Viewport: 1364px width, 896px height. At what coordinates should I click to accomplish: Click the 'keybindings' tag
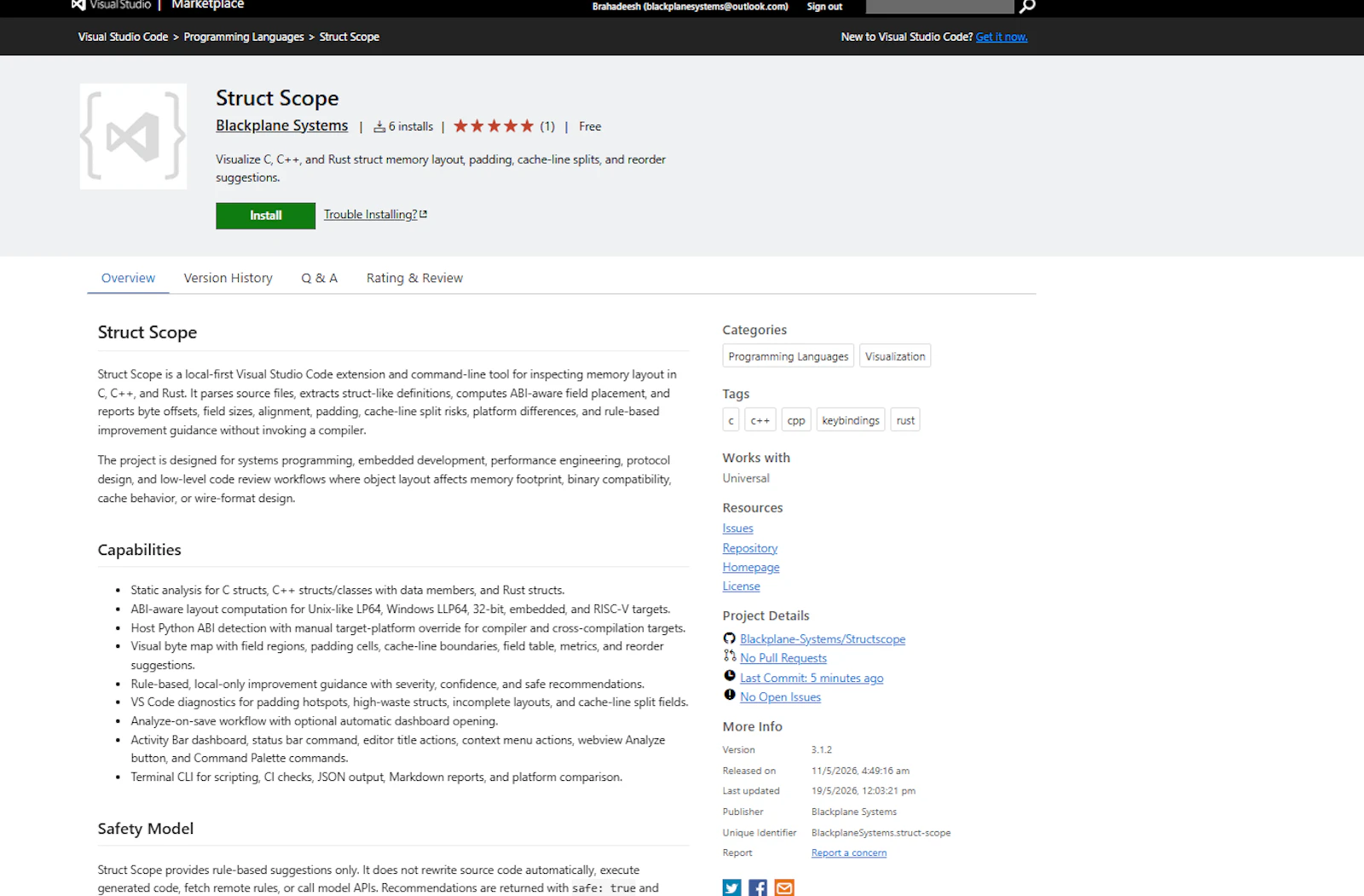(851, 420)
